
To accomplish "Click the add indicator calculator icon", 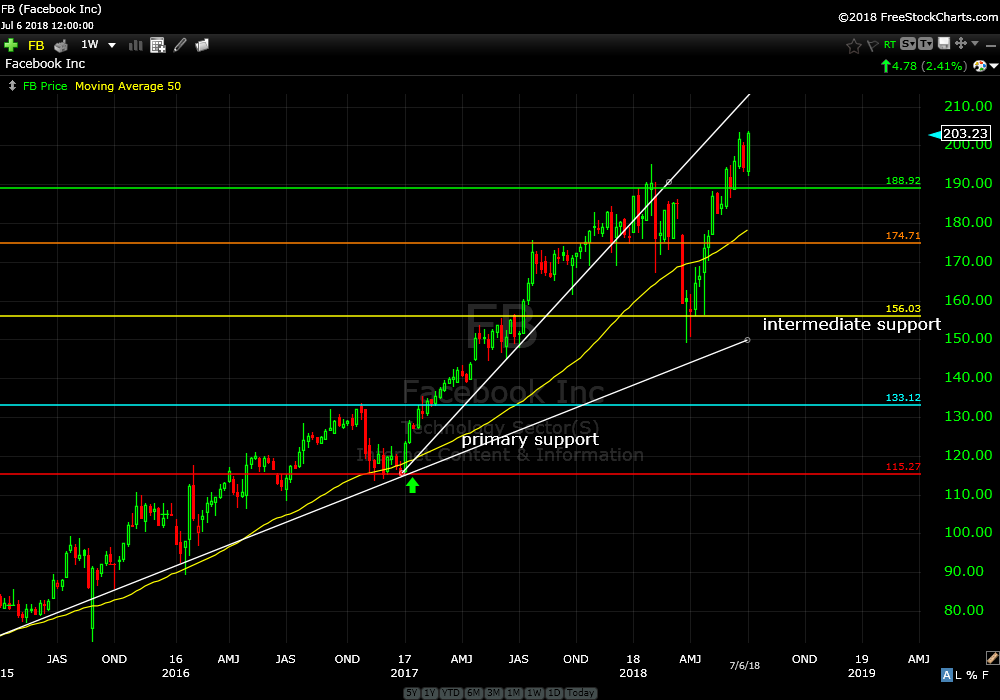I will coord(158,45).
